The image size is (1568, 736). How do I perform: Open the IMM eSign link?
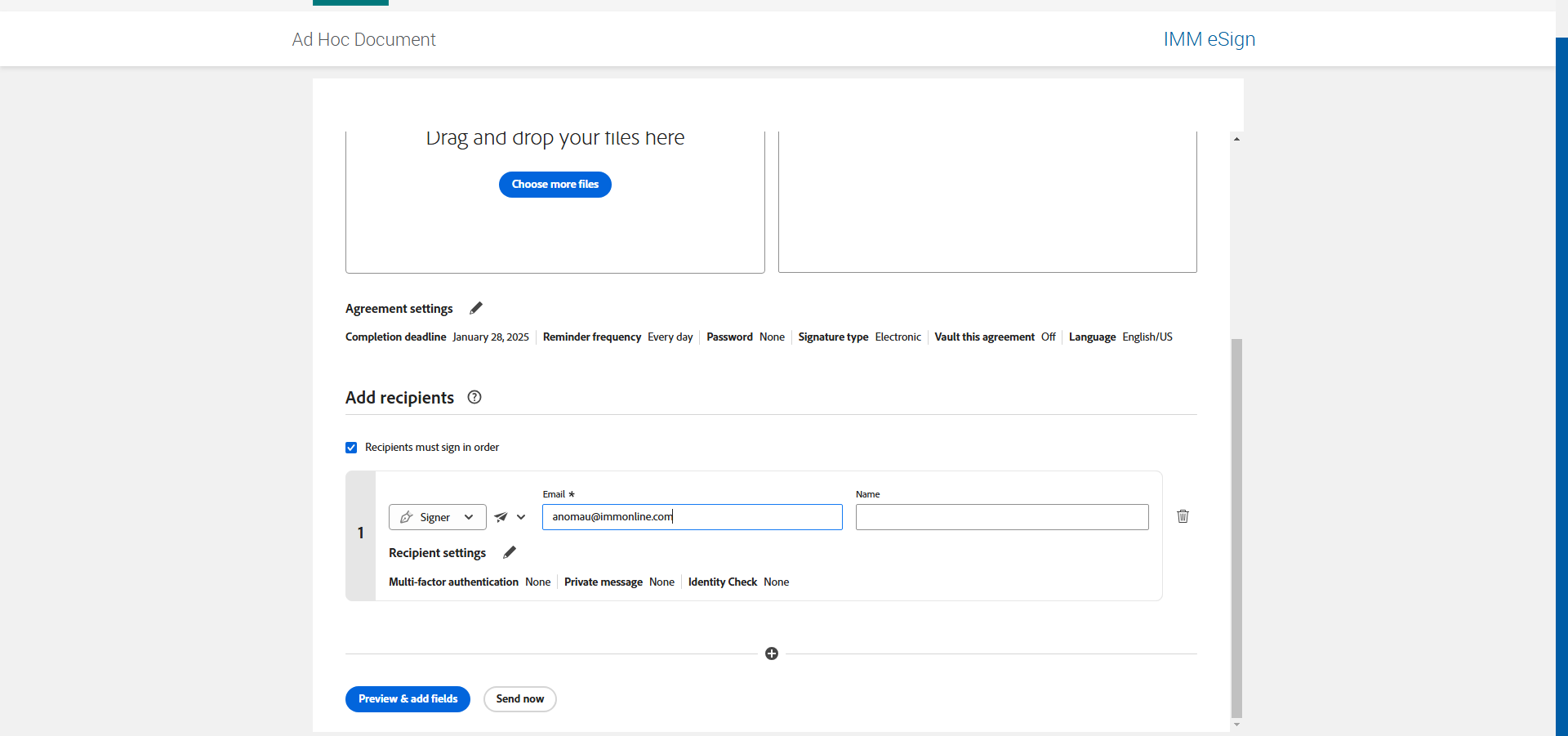tap(1209, 39)
